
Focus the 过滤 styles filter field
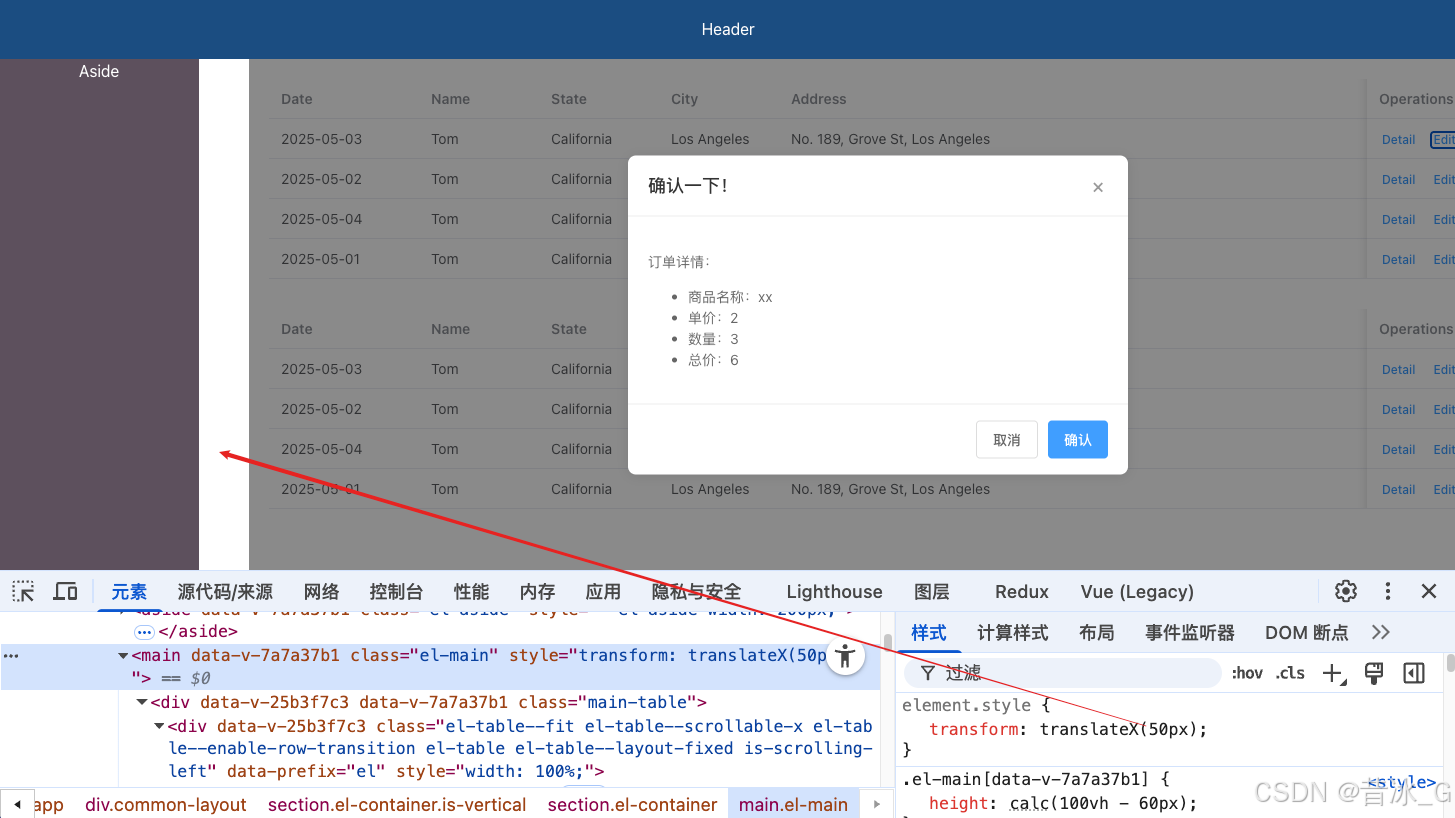[1062, 673]
